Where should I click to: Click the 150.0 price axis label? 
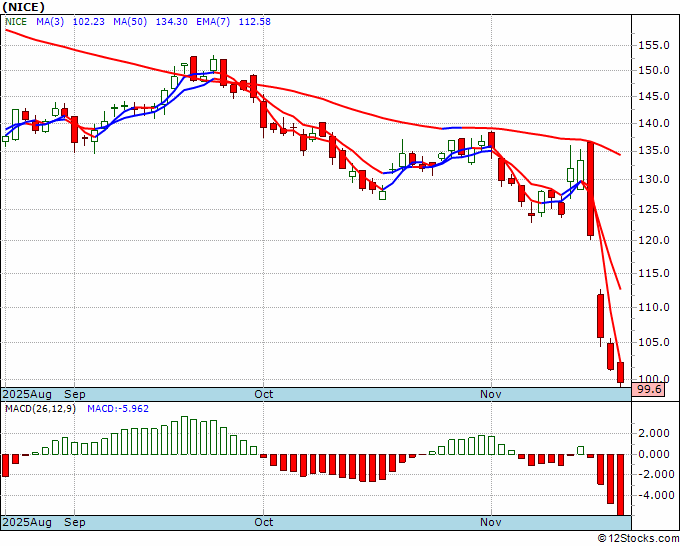[654, 70]
